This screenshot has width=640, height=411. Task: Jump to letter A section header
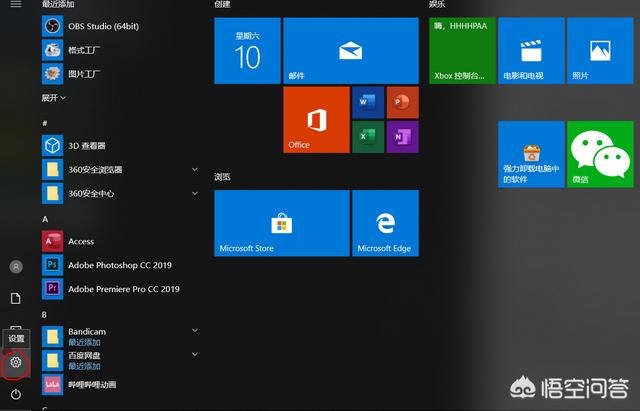[45, 218]
